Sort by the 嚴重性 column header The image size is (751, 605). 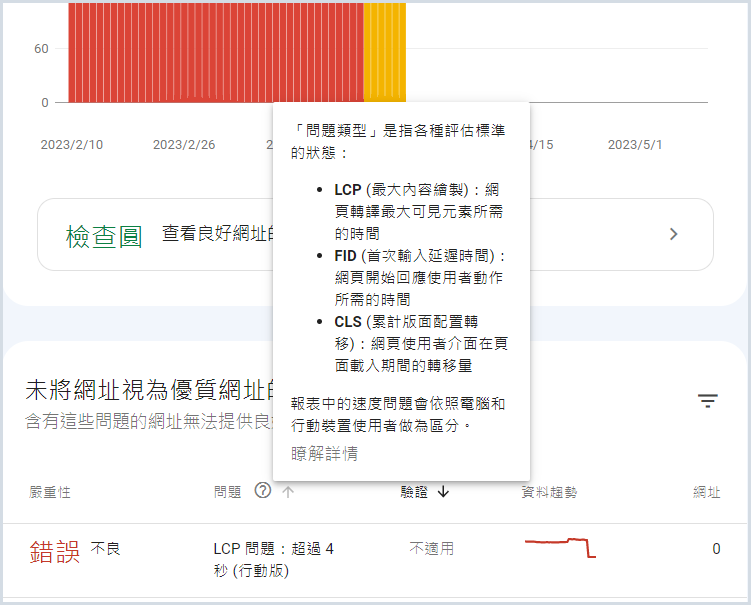pyautogui.click(x=50, y=492)
